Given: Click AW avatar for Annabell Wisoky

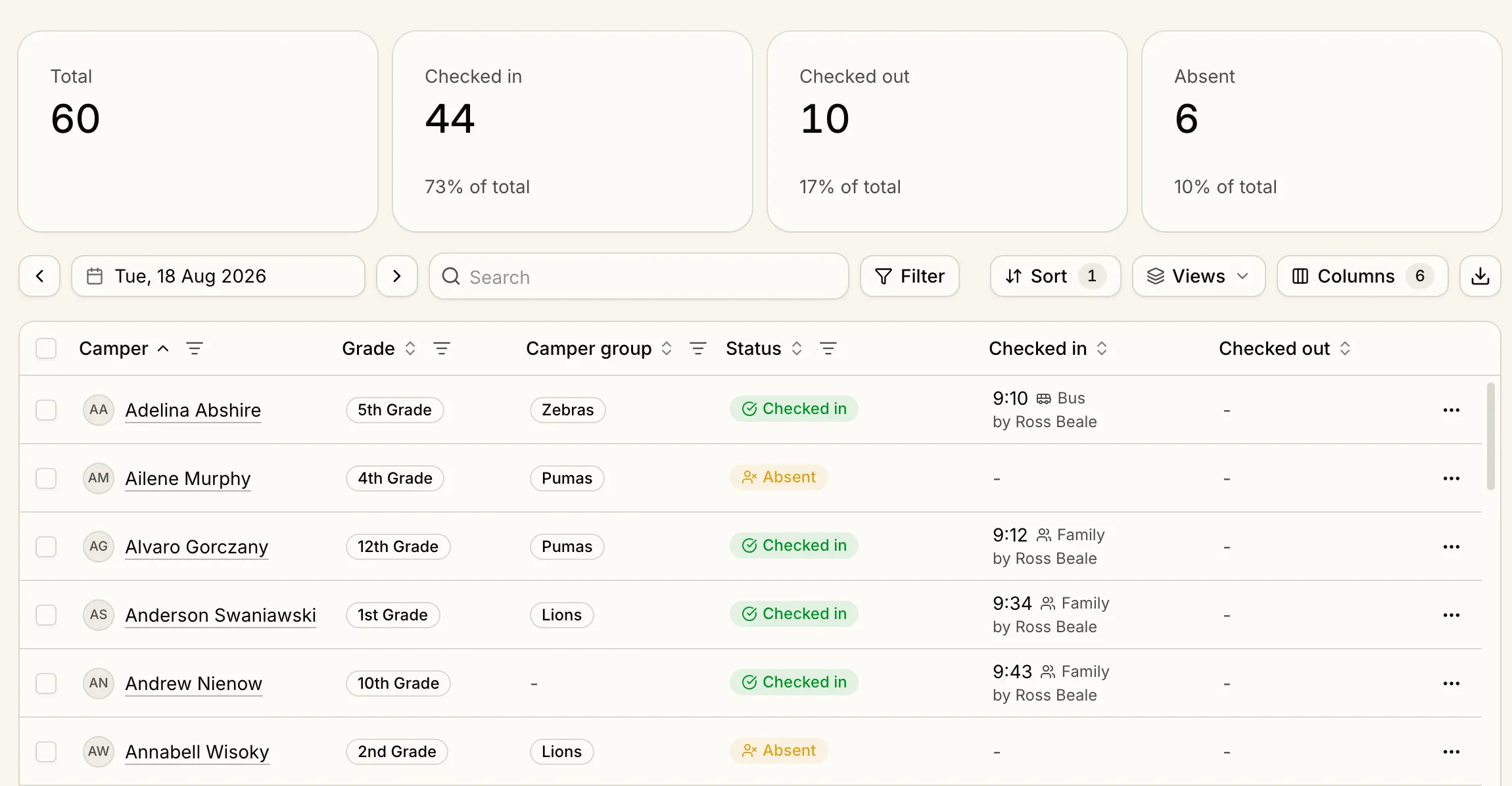Looking at the screenshot, I should tap(99, 752).
